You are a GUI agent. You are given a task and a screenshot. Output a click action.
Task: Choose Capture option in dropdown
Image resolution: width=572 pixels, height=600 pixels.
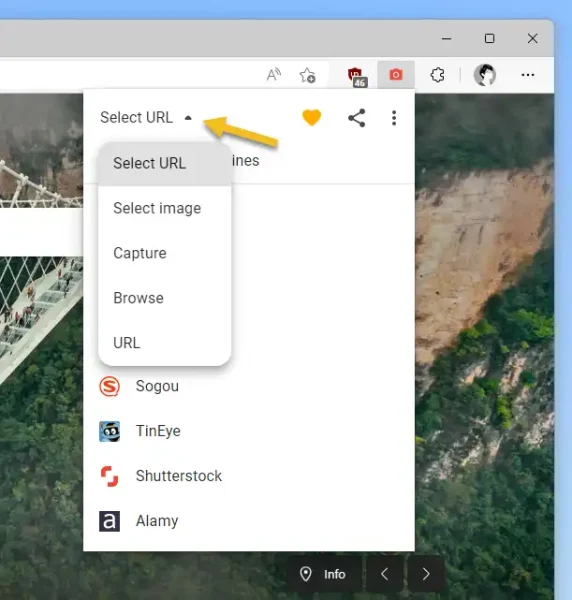pyautogui.click(x=165, y=253)
